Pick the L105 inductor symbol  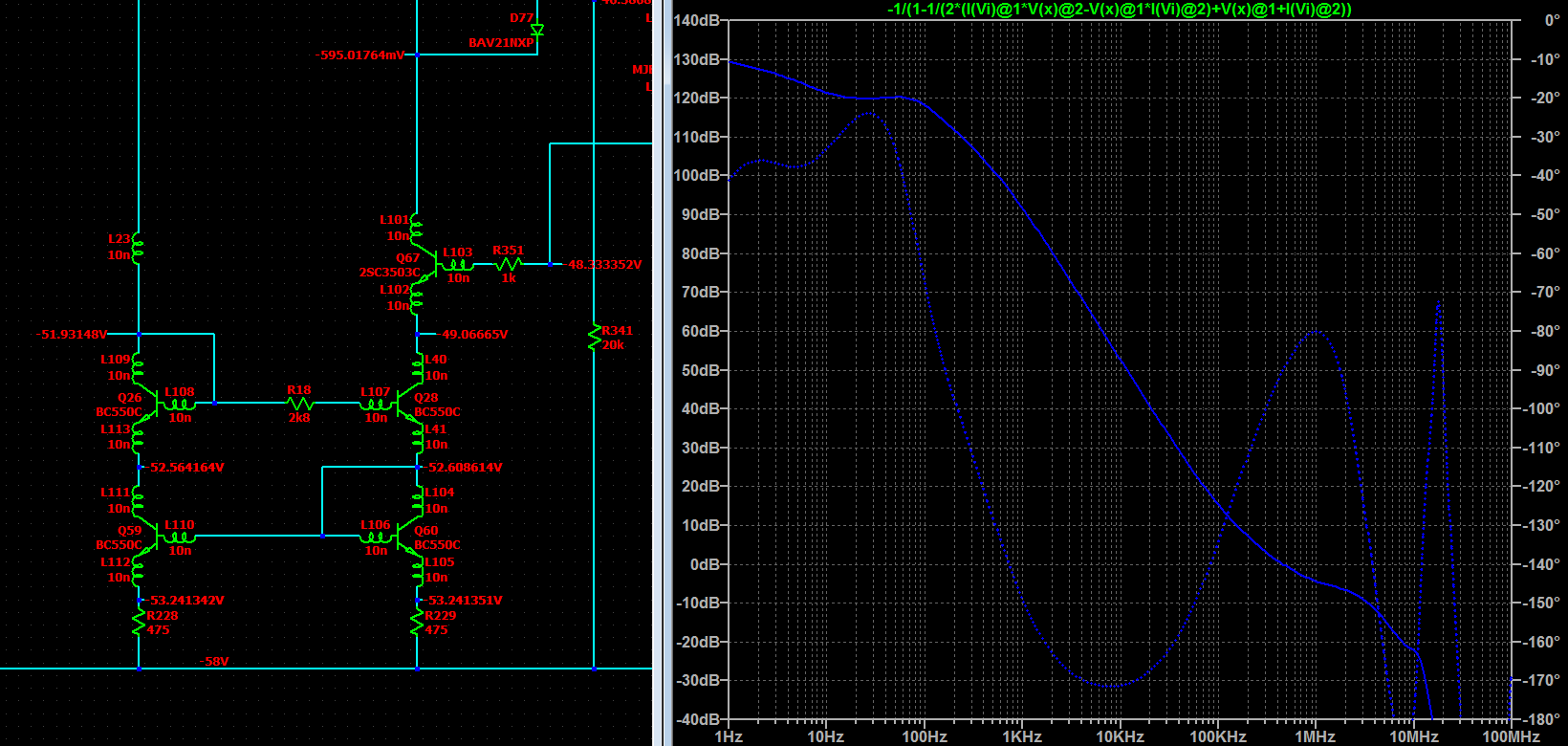(x=418, y=570)
